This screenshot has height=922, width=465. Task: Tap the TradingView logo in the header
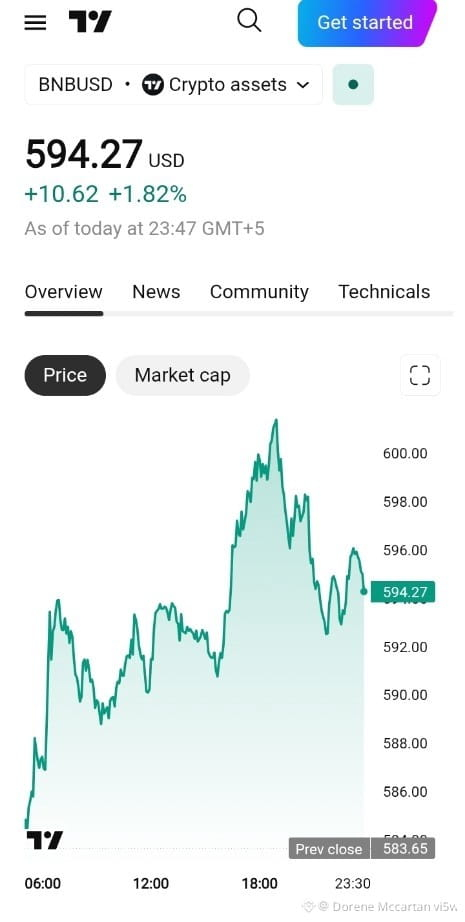(x=90, y=22)
